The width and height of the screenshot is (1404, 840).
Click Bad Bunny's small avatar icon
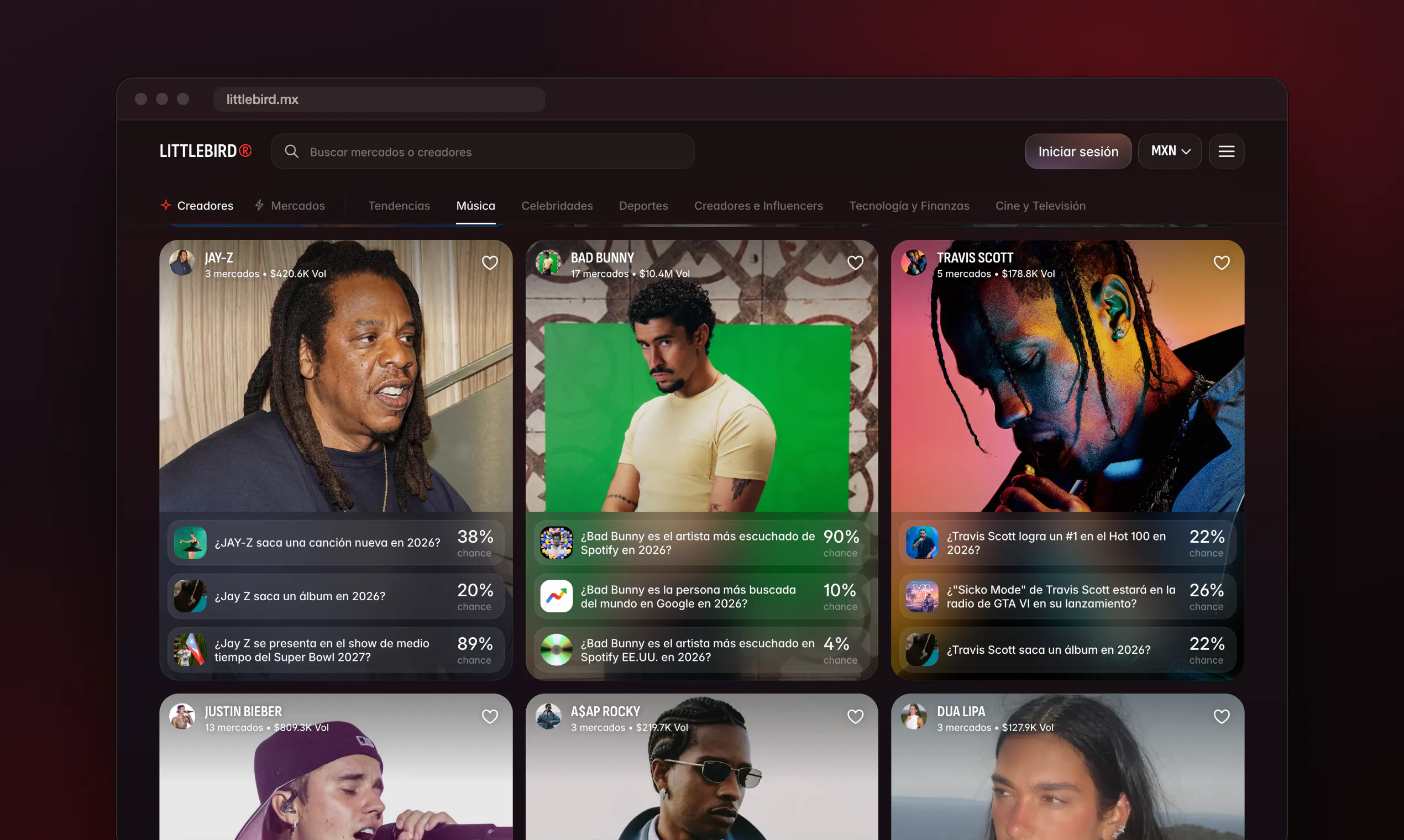548,262
